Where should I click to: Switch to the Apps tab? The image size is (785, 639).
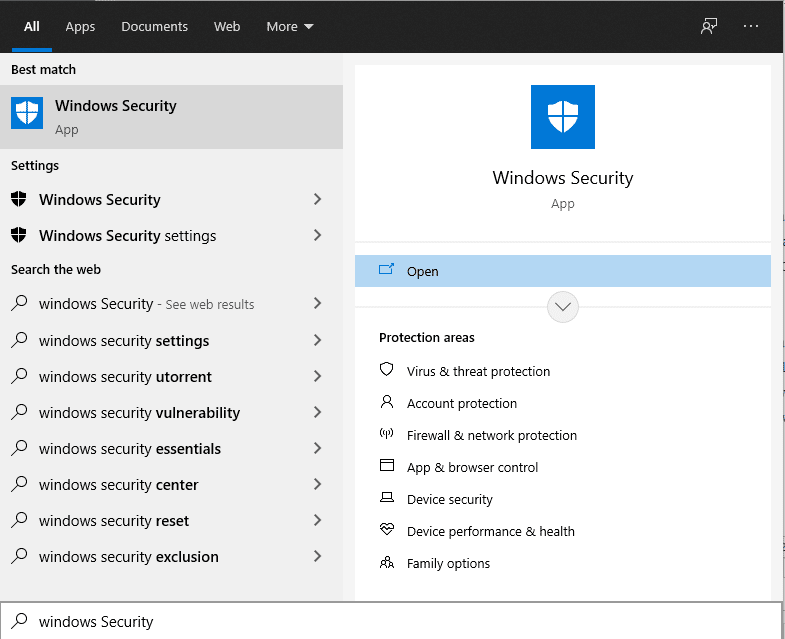(x=80, y=26)
